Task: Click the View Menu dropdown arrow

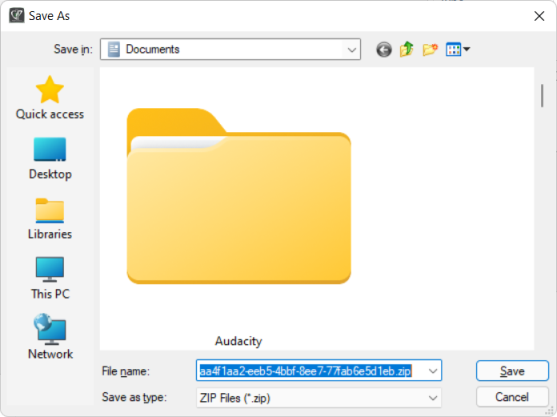Action: pyautogui.click(x=466, y=49)
